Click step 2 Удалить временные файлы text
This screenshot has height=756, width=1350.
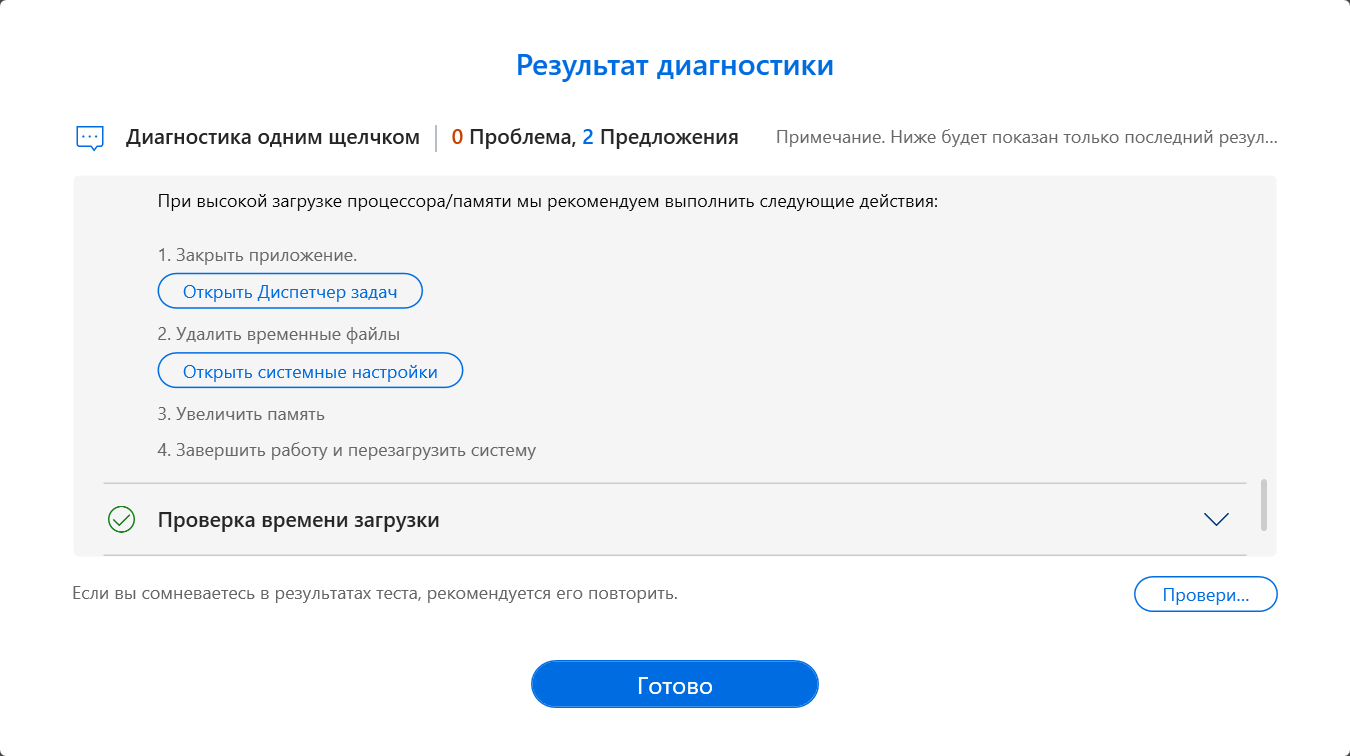[x=278, y=334]
